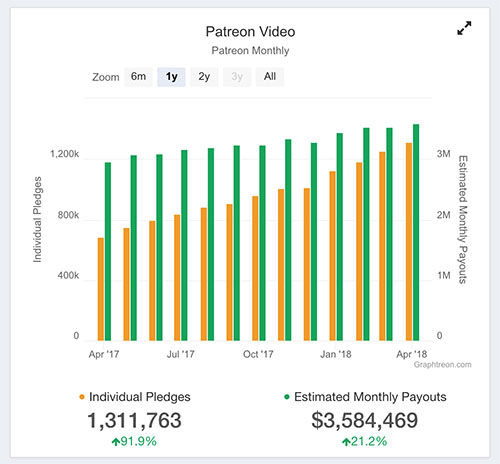The width and height of the screenshot is (500, 464).
Task: Select the orange Apr '17 pledges bar
Action: 101,289
